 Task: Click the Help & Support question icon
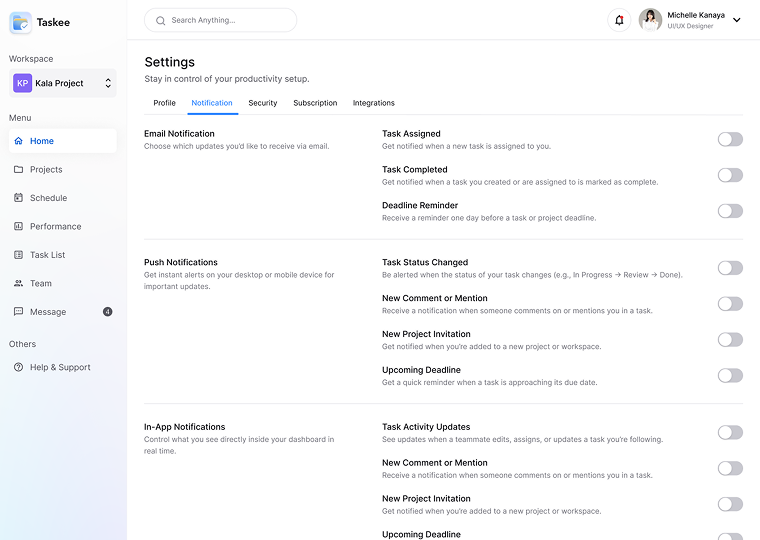(18, 367)
